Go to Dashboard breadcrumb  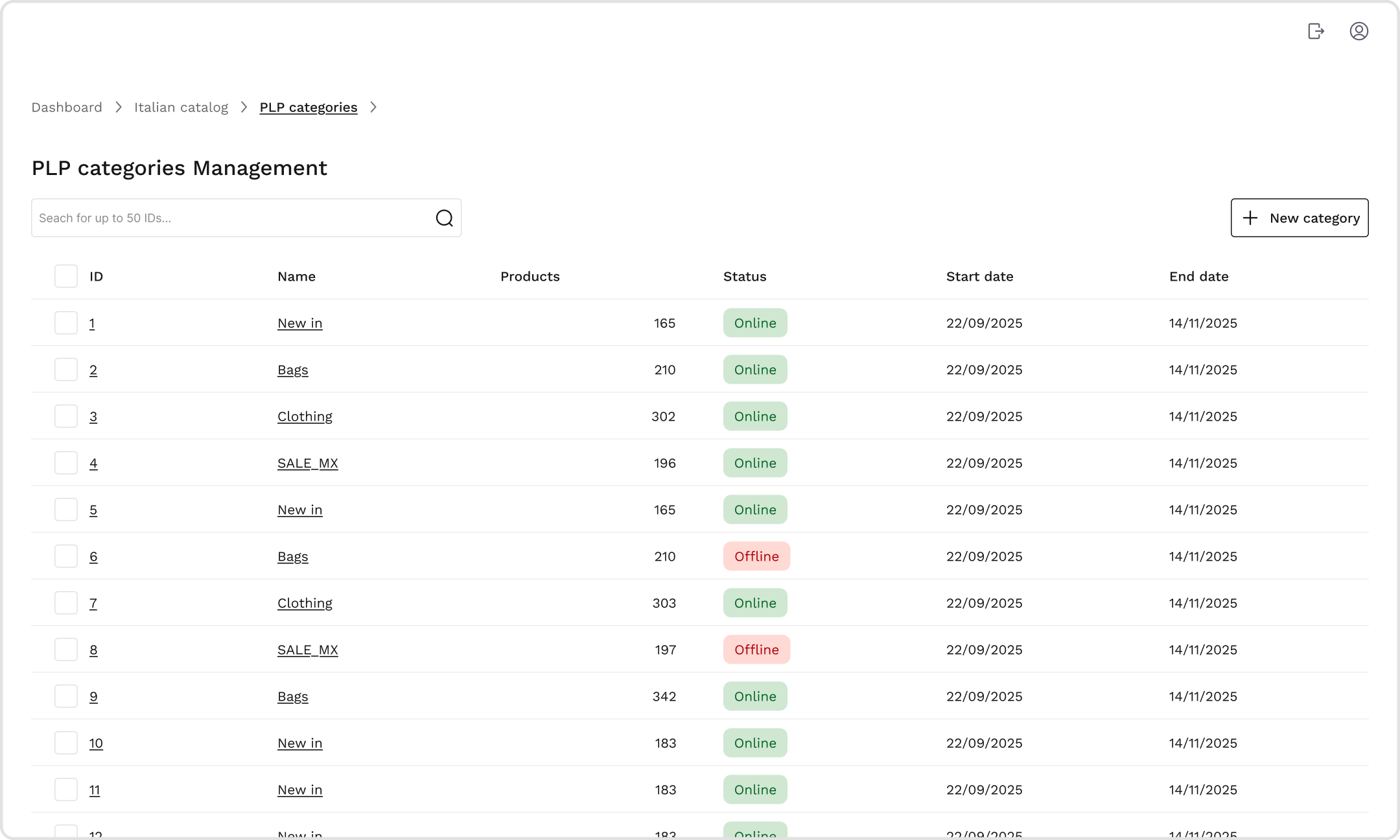click(67, 107)
